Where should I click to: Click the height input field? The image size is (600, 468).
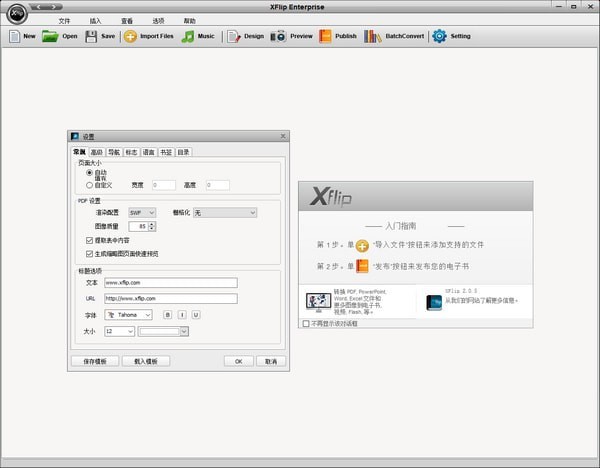coord(218,185)
